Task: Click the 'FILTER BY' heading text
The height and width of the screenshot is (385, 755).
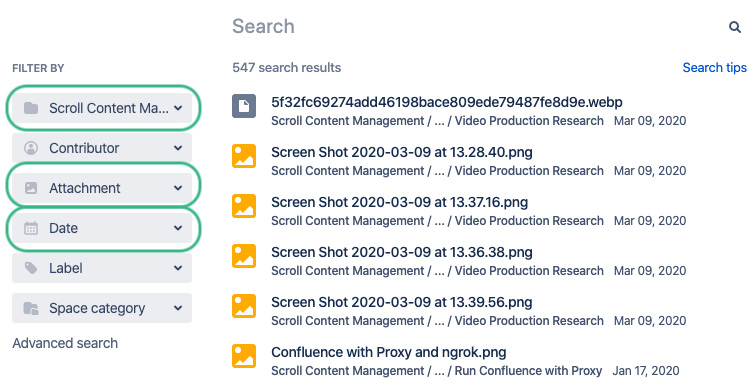Action: [x=38, y=68]
